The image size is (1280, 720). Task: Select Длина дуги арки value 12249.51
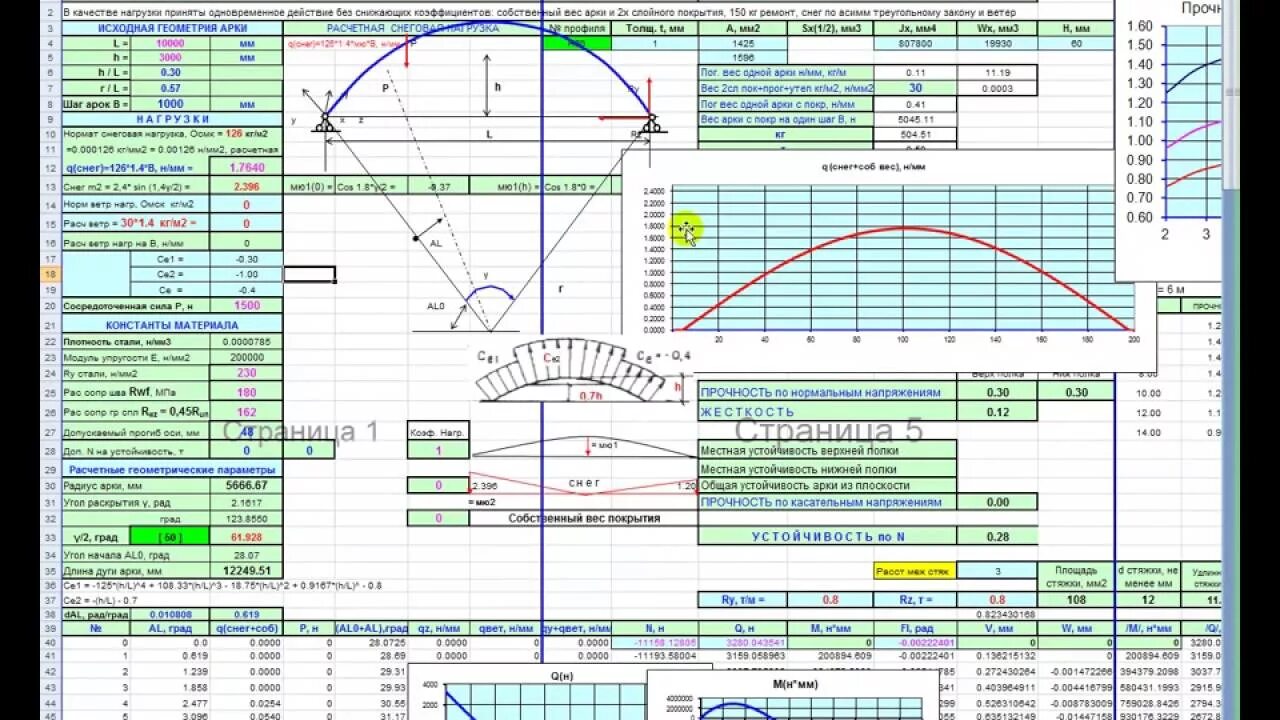247,570
